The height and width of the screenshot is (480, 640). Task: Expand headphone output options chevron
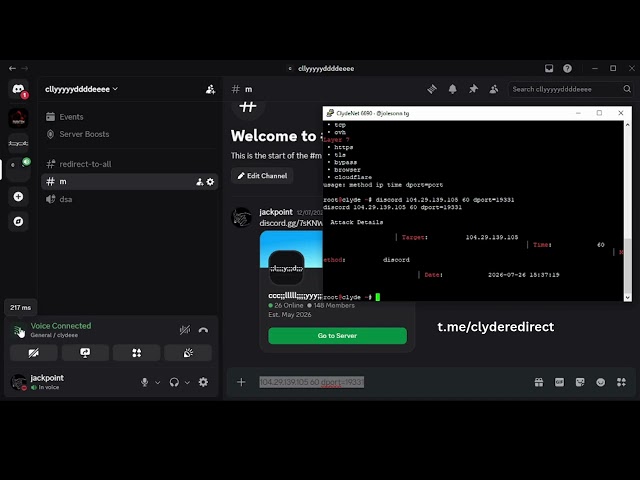[187, 382]
